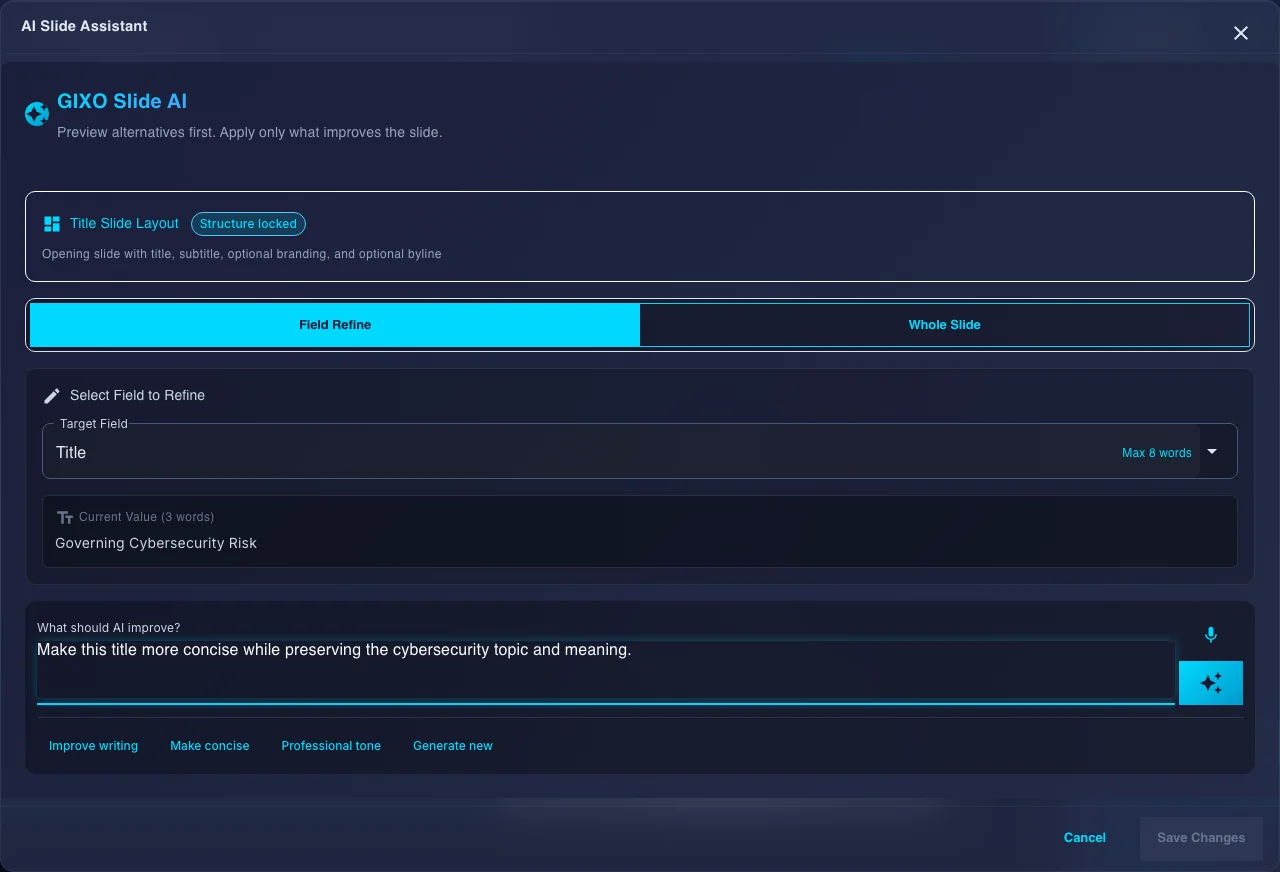Choose the Make concise suggestion

pyautogui.click(x=210, y=746)
